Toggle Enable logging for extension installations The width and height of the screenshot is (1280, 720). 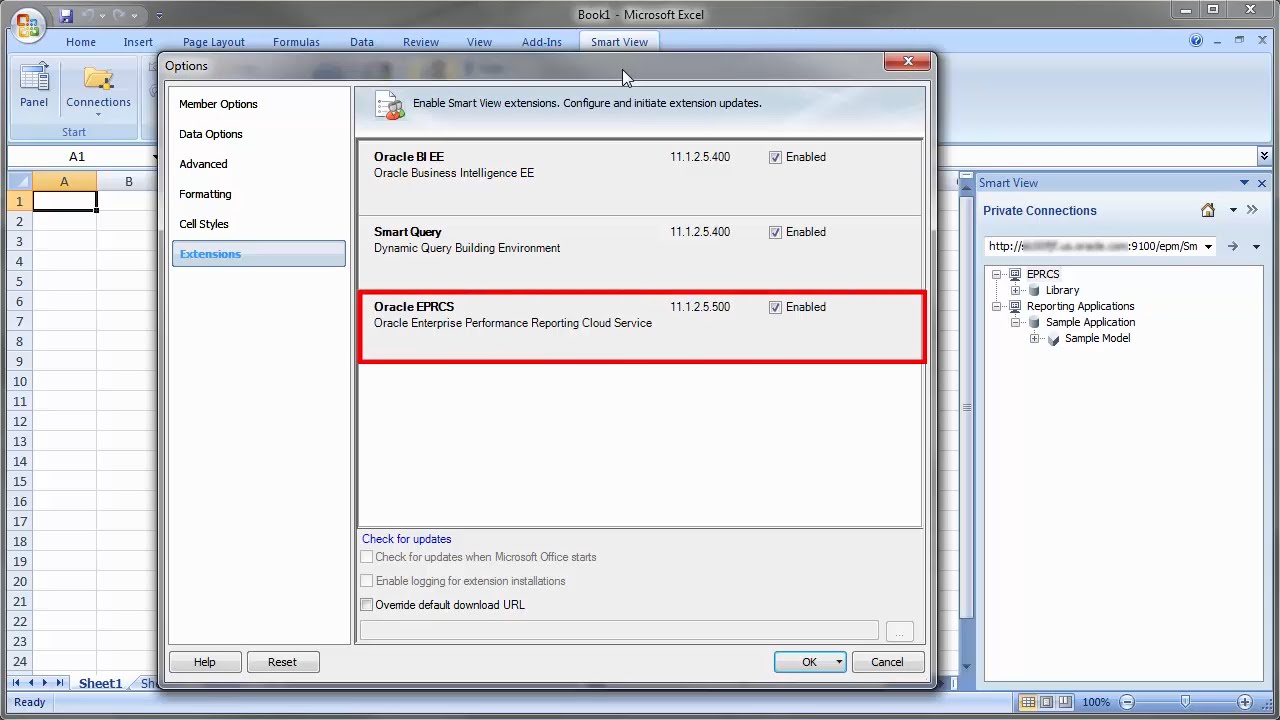tap(367, 581)
